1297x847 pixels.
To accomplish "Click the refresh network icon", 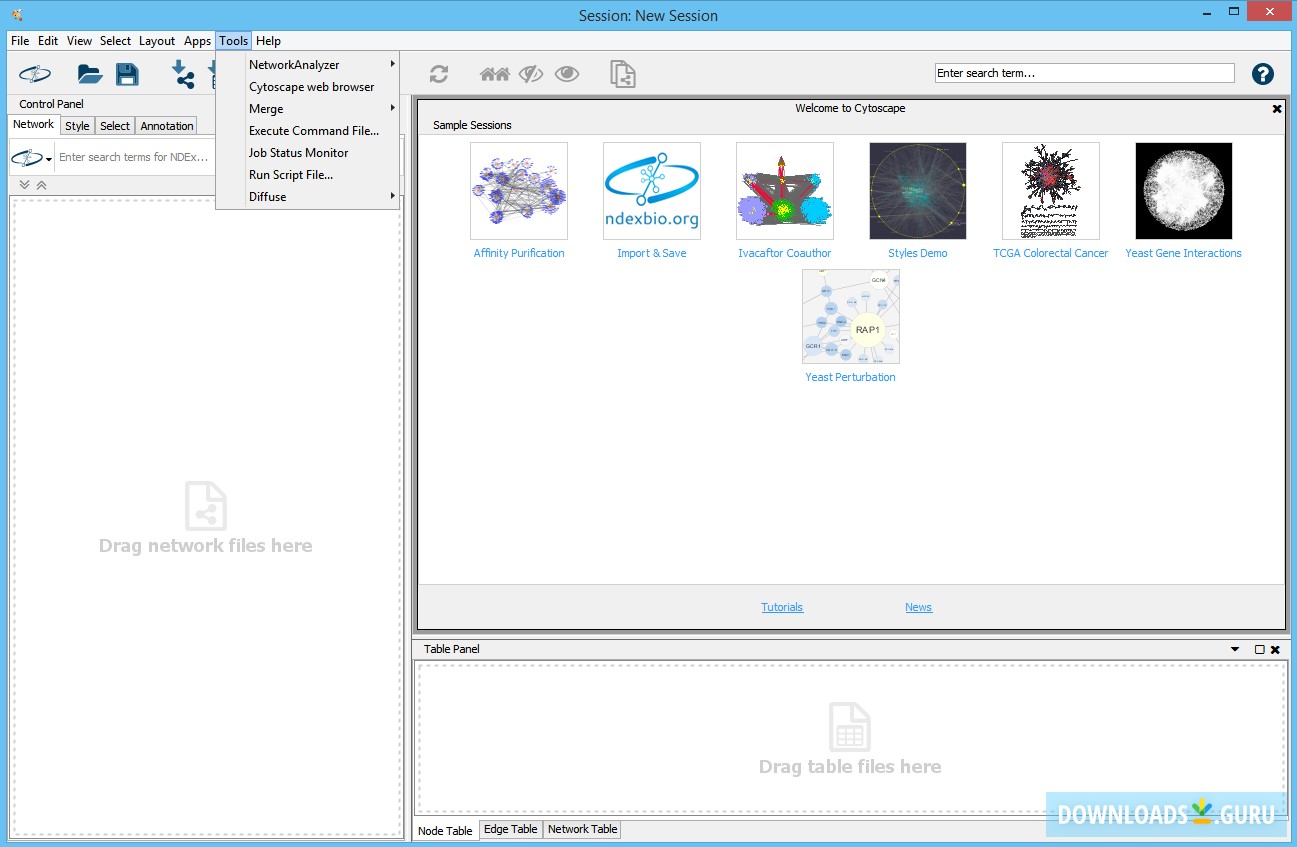I will click(x=439, y=73).
